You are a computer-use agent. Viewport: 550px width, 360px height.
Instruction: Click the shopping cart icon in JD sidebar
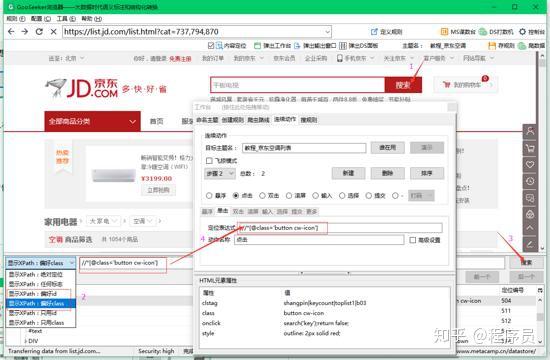pos(530,148)
